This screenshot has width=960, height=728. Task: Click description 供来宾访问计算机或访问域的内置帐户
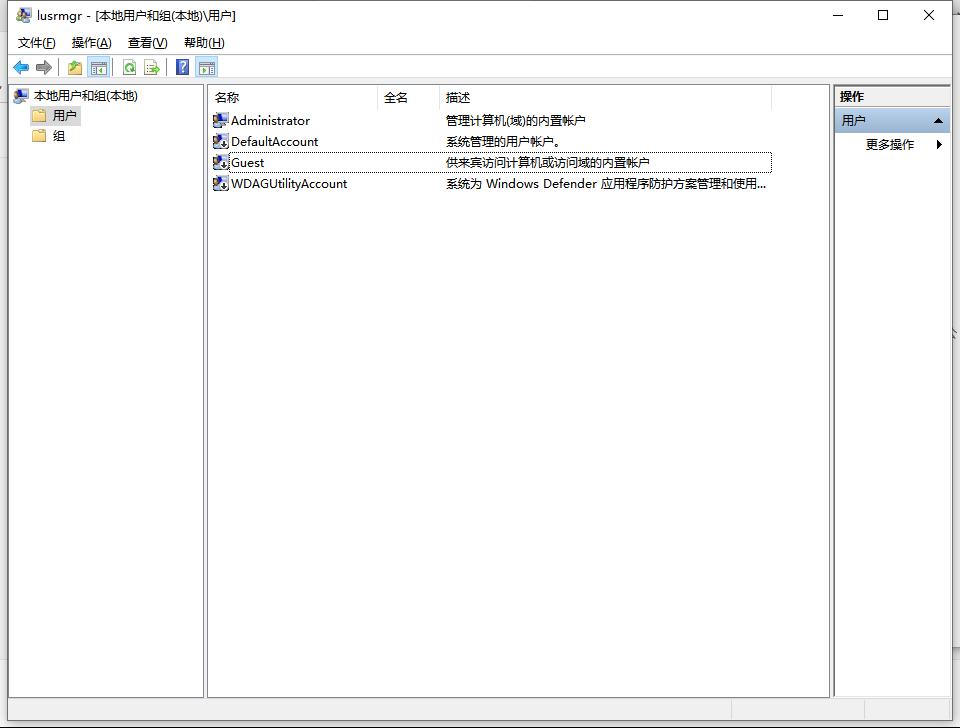(547, 162)
